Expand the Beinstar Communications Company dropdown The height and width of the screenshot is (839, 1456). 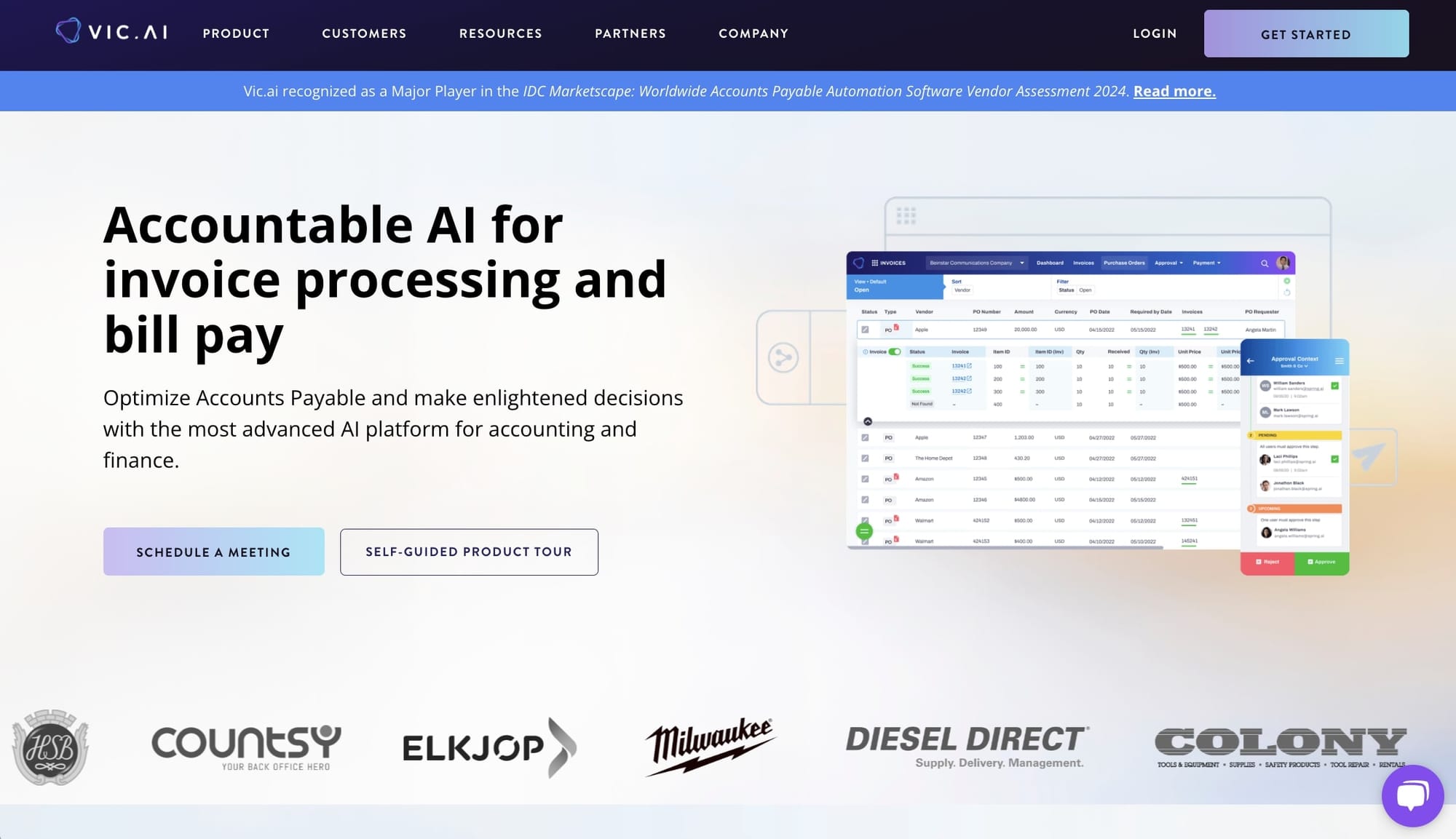coord(976,263)
